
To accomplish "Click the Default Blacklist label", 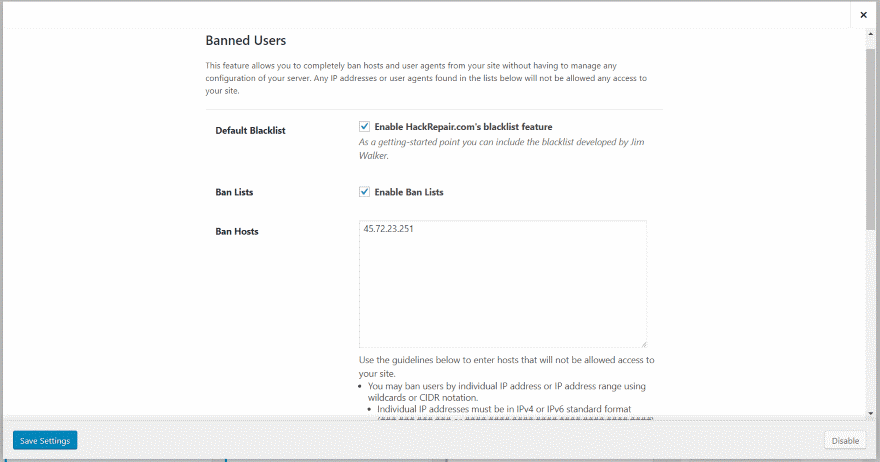I will [250, 130].
